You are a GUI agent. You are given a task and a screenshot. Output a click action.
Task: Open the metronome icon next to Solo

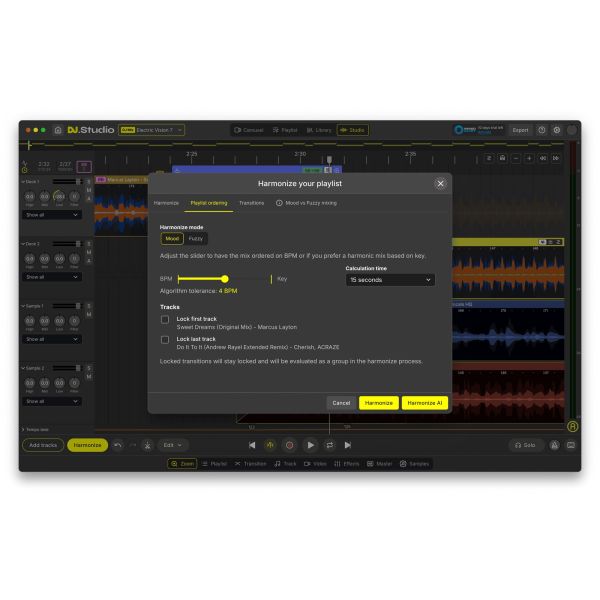tap(554, 445)
